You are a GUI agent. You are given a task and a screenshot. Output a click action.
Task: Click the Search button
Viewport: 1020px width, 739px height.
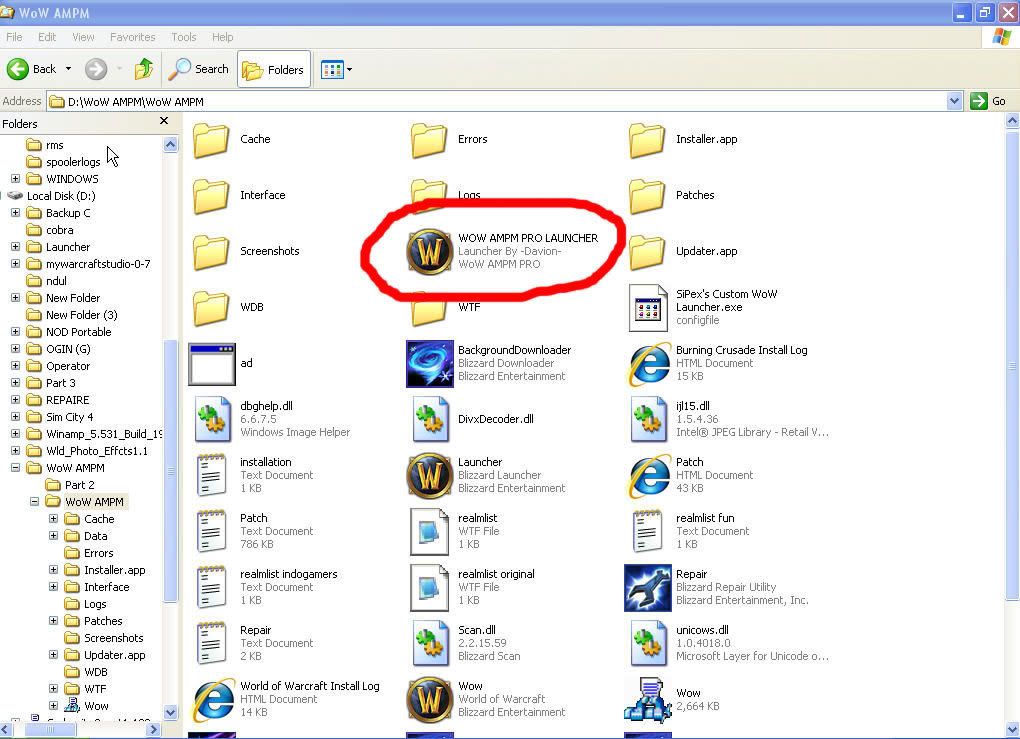pyautogui.click(x=199, y=69)
